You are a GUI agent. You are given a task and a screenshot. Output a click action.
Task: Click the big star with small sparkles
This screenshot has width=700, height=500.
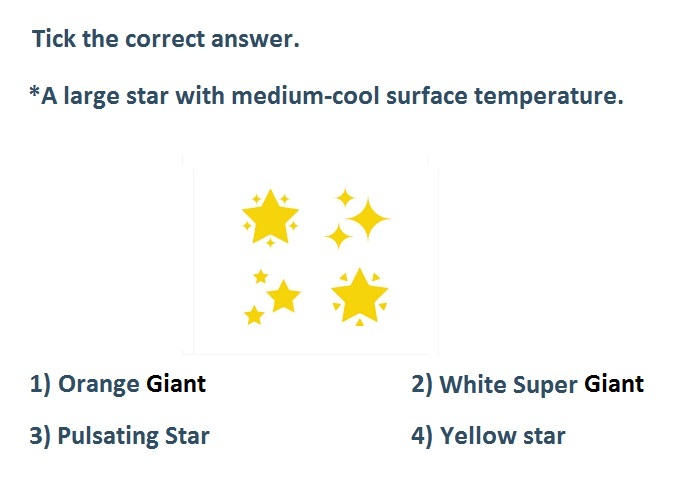(x=270, y=217)
